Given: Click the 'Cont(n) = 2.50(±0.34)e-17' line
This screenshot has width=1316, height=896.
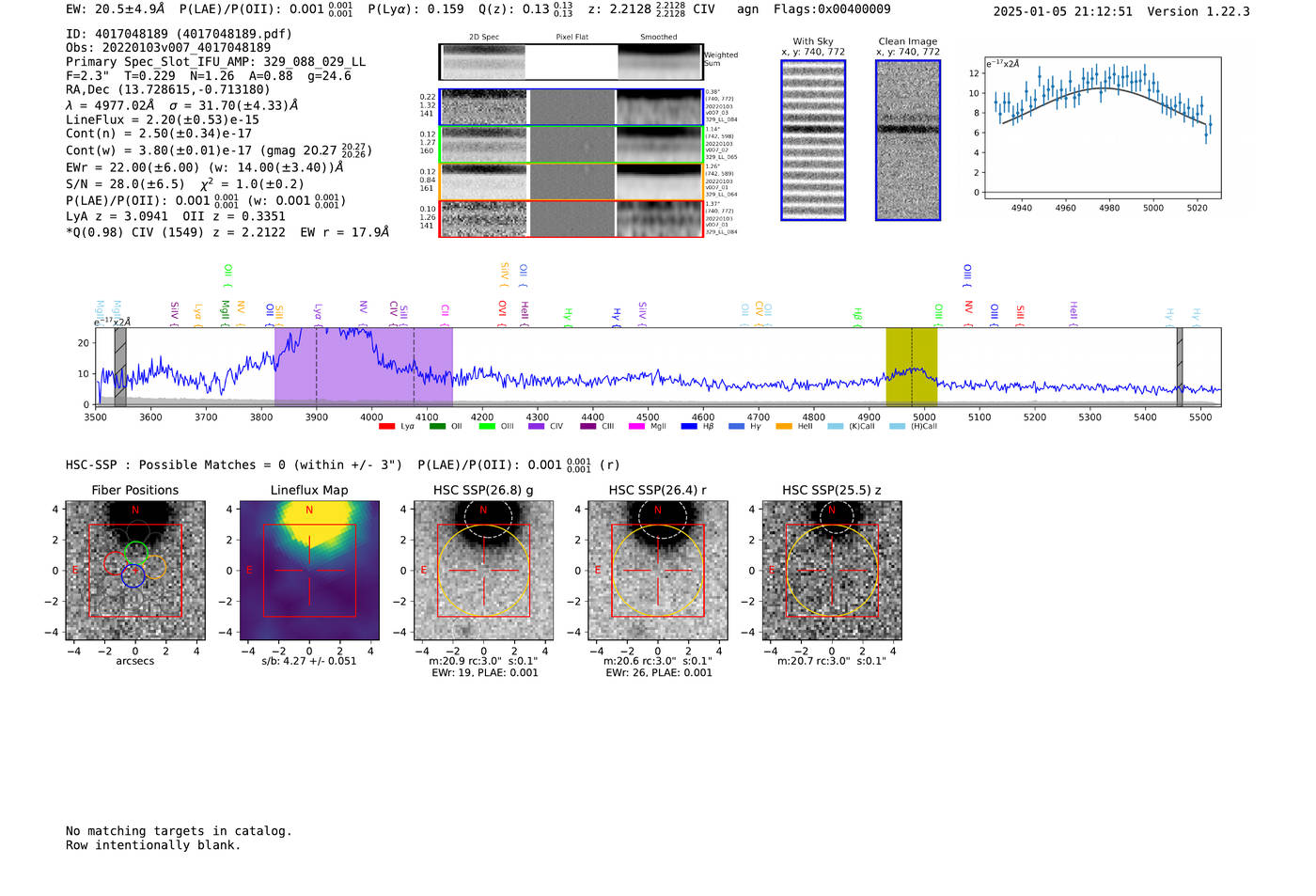Looking at the screenshot, I should point(159,134).
